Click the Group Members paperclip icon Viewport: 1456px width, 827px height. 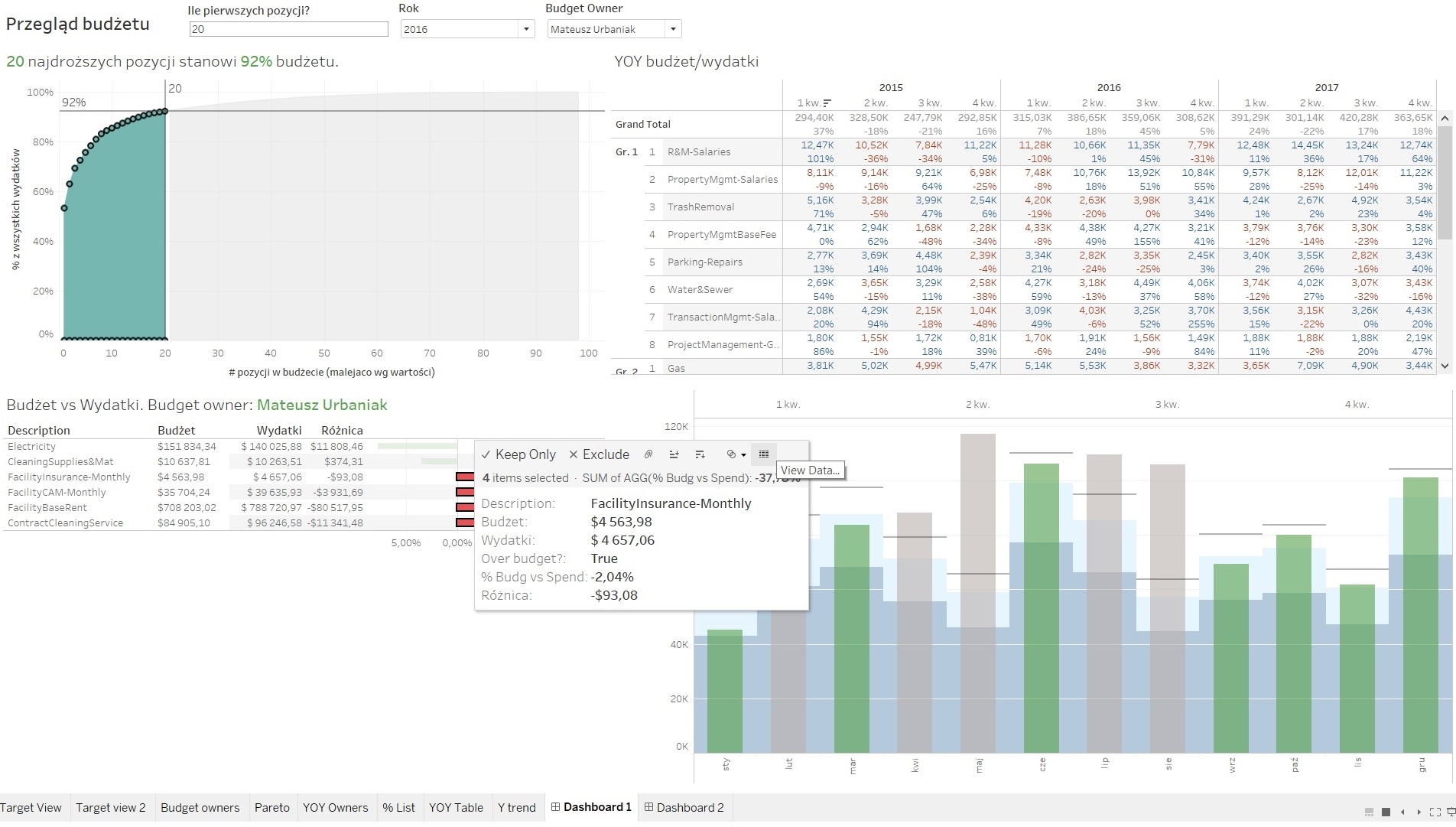[648, 454]
